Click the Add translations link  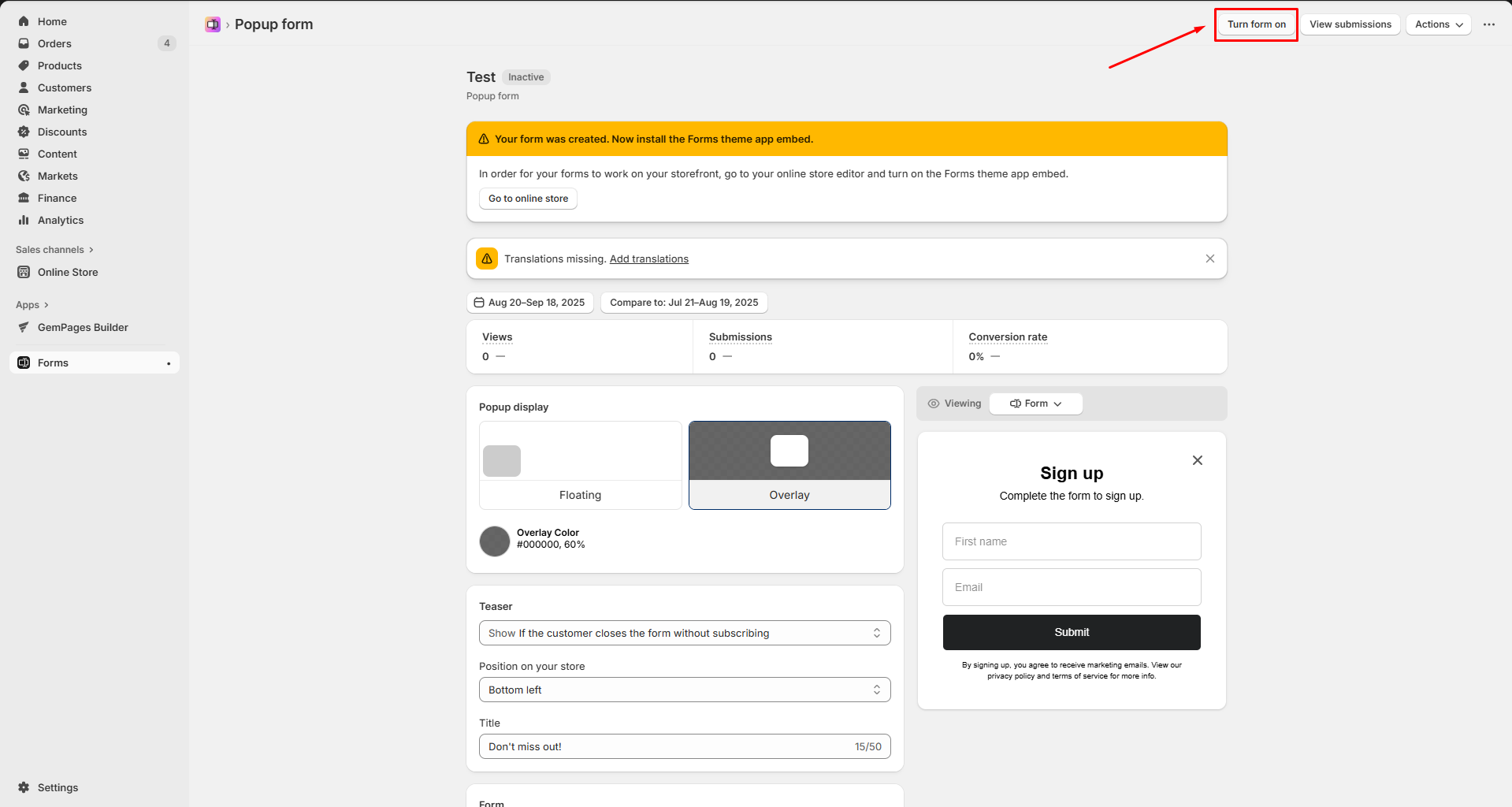tap(648, 258)
